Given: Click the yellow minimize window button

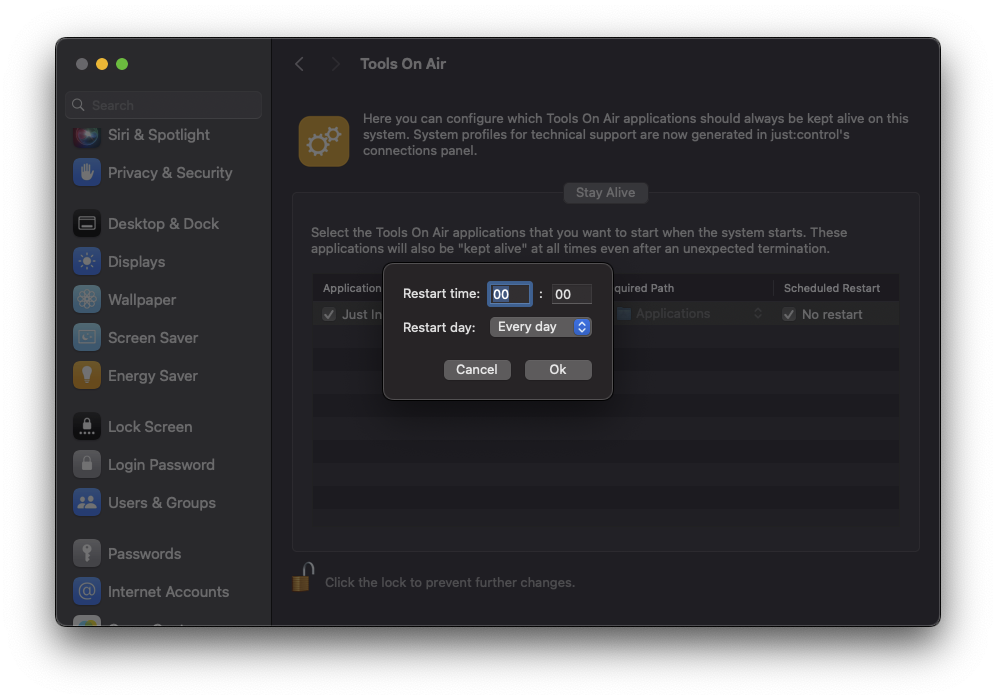Looking at the screenshot, I should 102,64.
